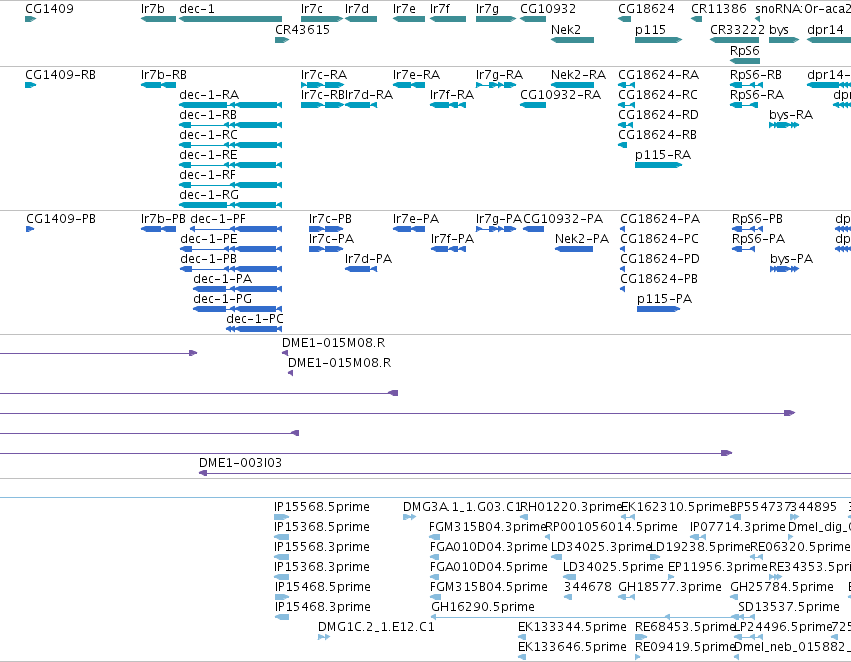Click the dec-1-PF protein label
This screenshot has height=662, width=851.
[x=218, y=219]
